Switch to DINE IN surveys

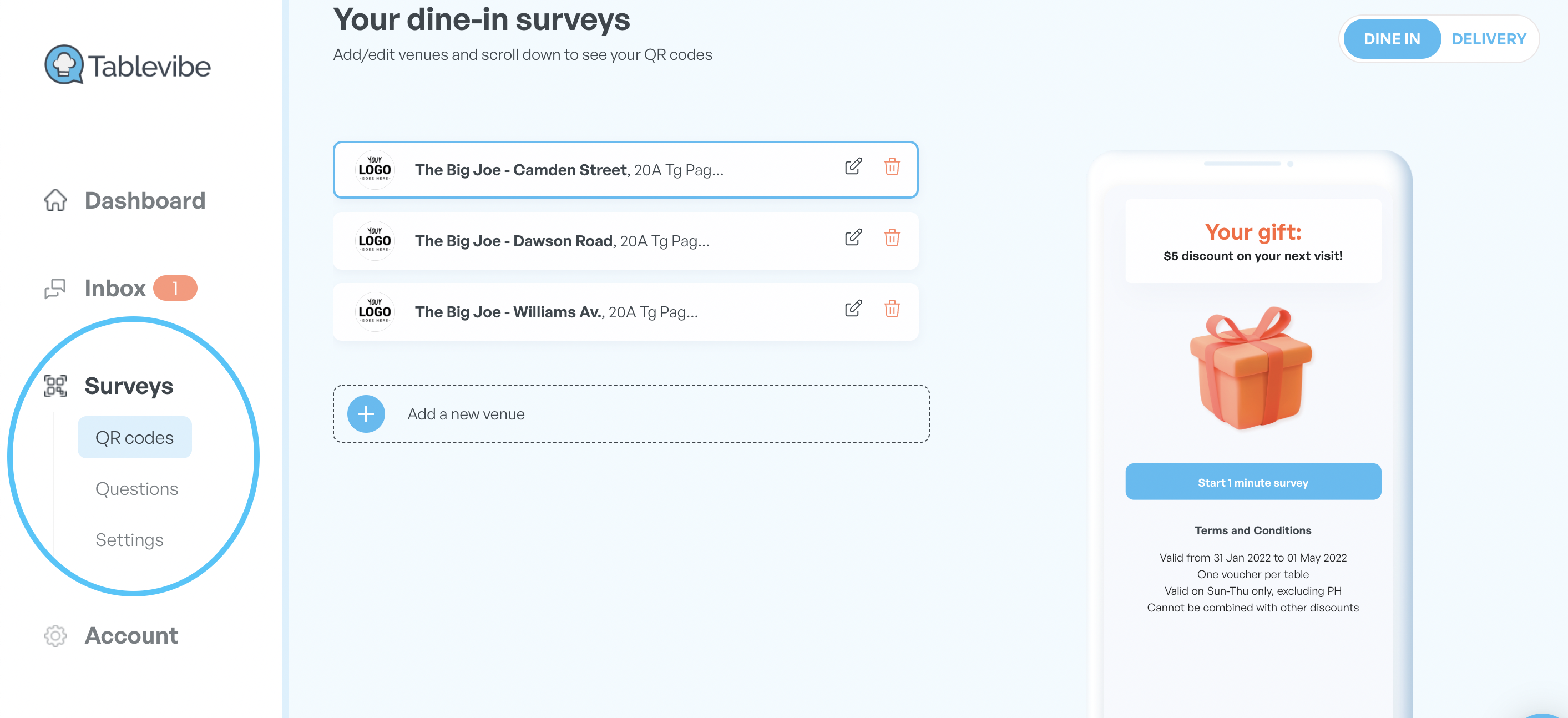(1392, 39)
